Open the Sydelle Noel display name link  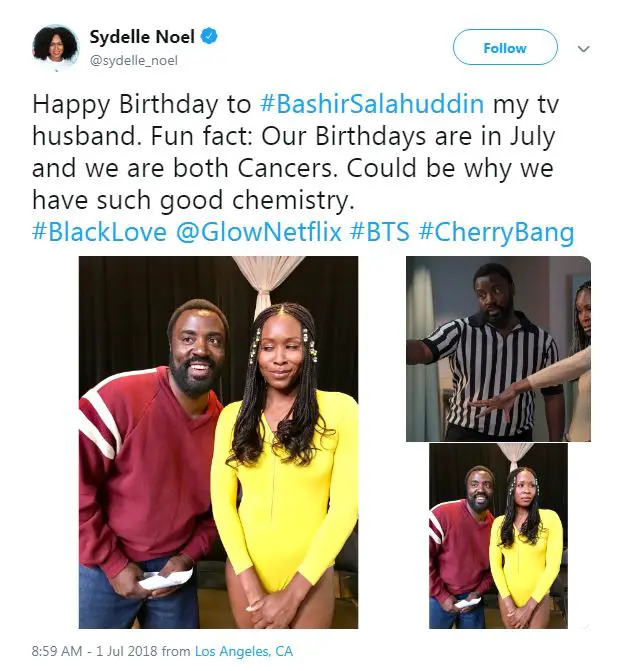142,37
